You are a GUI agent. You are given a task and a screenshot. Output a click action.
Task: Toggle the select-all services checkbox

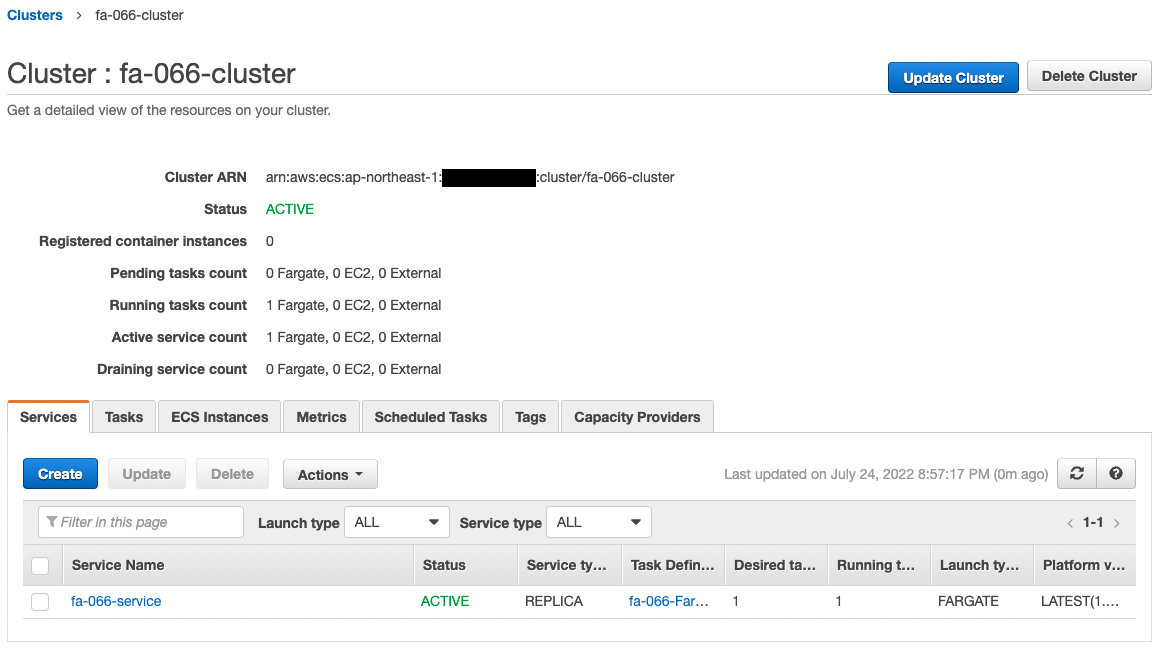(x=40, y=566)
